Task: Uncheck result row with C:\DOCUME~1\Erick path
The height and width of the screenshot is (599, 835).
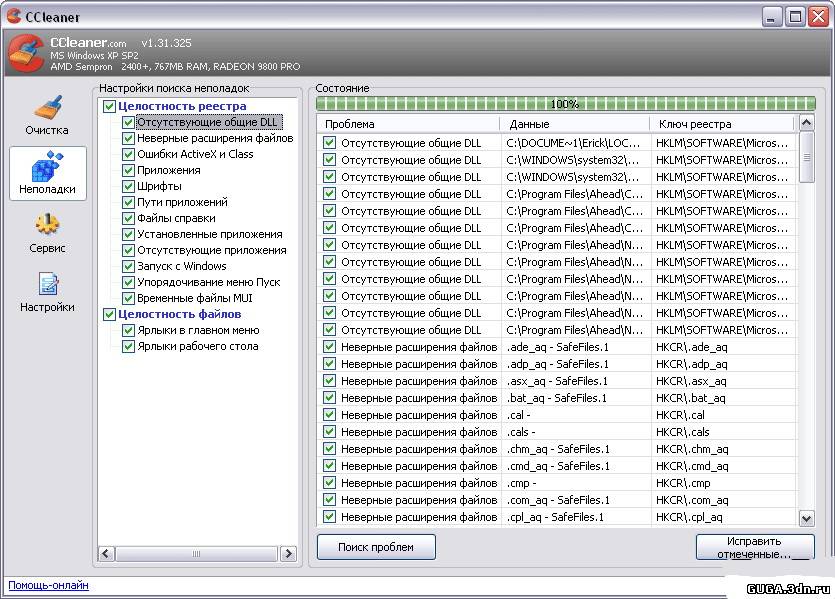Action: (330, 143)
